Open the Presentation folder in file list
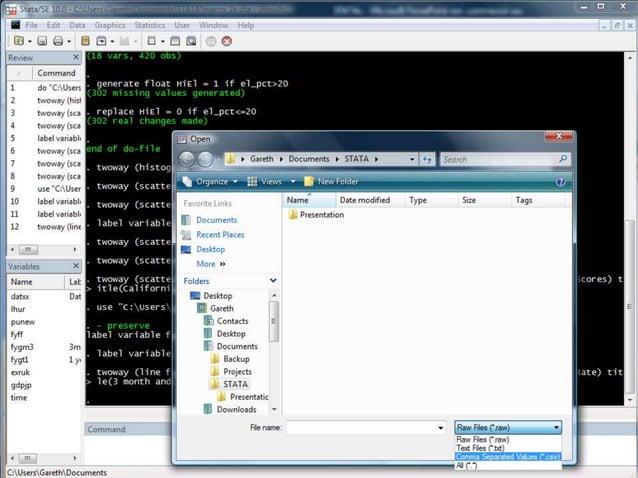This screenshot has width=638, height=478. pyautogui.click(x=321, y=215)
